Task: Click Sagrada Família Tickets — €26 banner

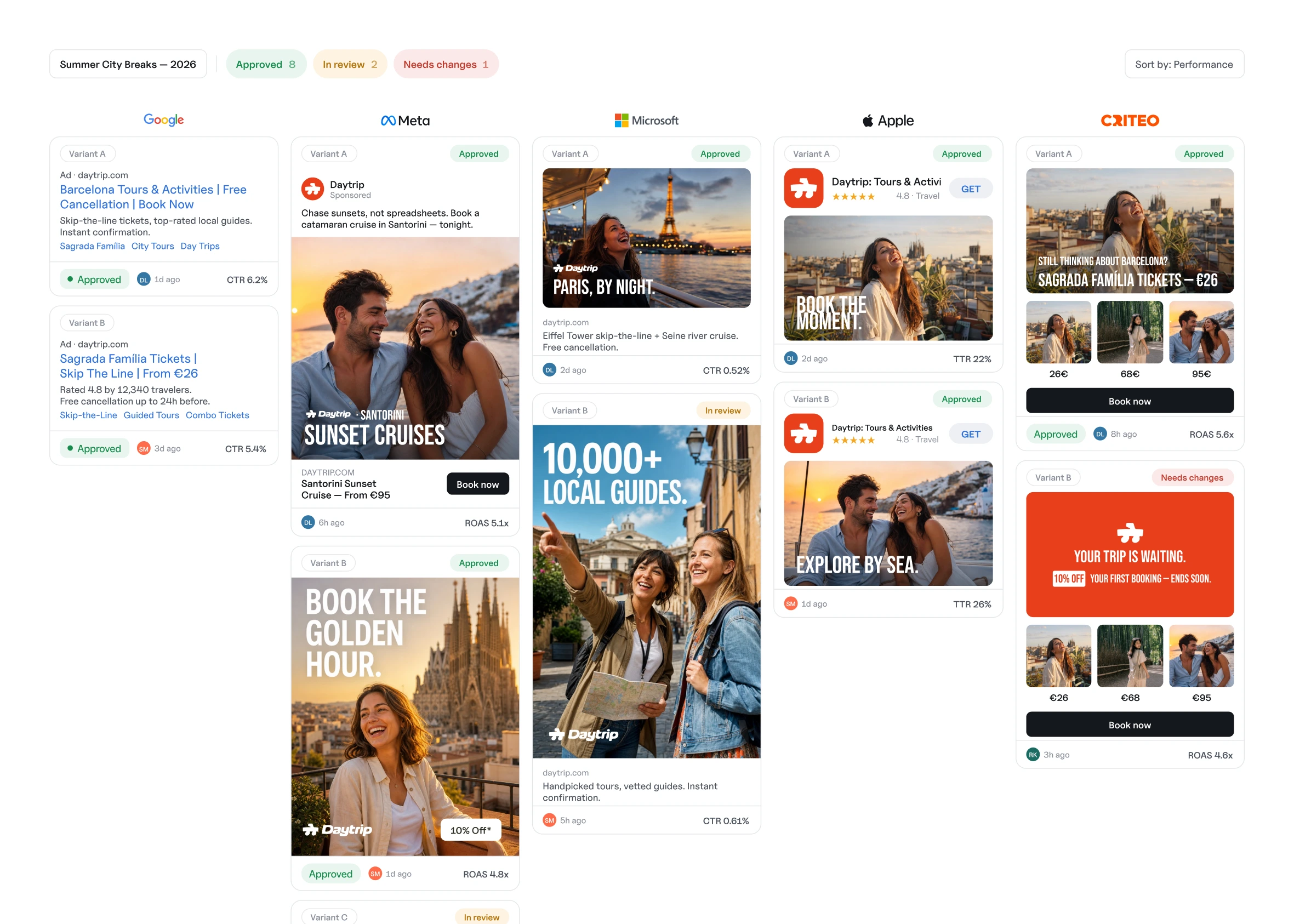Action: coord(1130,230)
